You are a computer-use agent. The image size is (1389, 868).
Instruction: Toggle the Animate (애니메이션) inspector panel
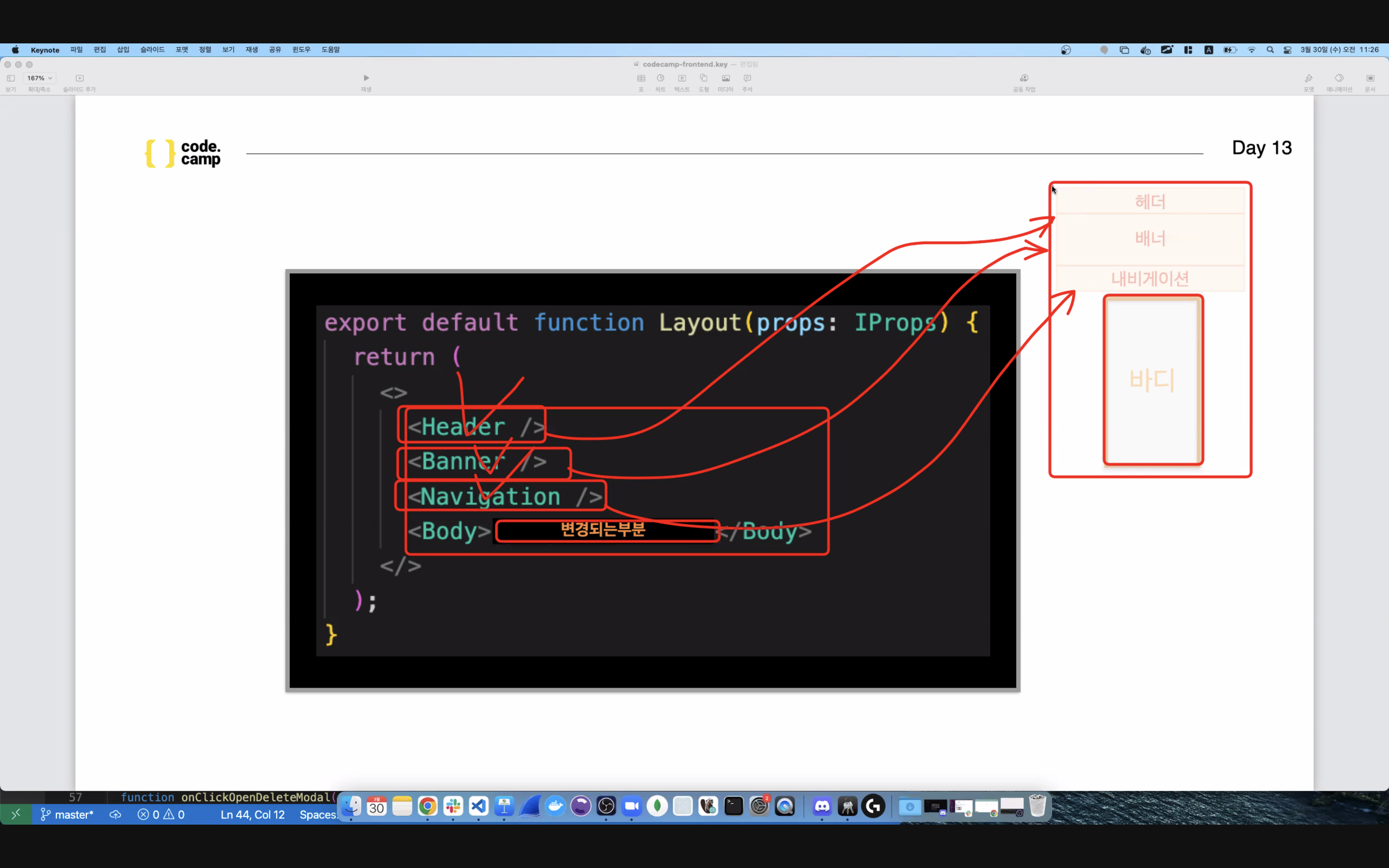tap(1339, 79)
